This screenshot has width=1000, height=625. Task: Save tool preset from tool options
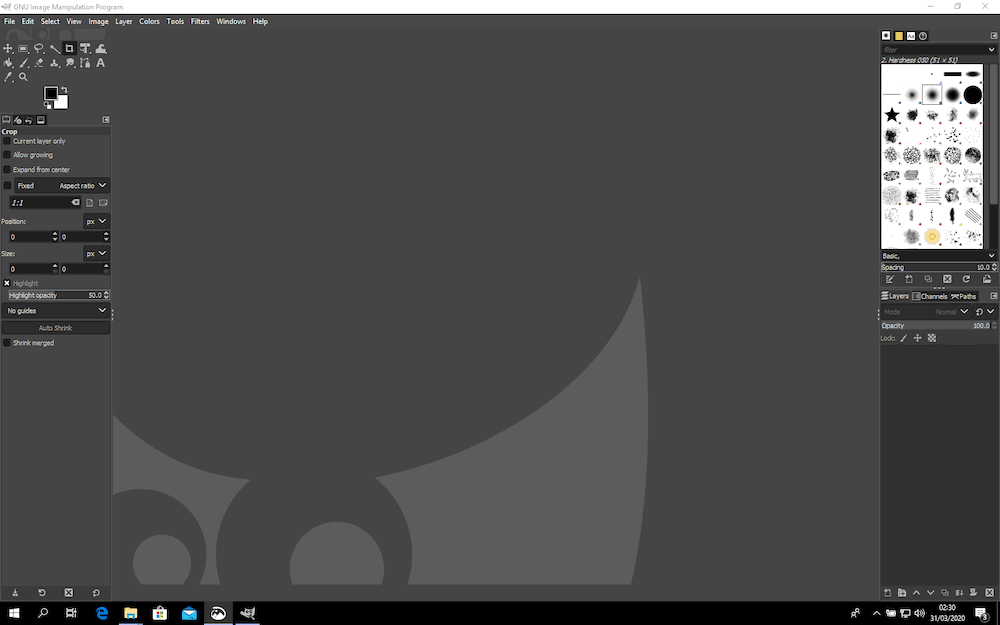15,592
